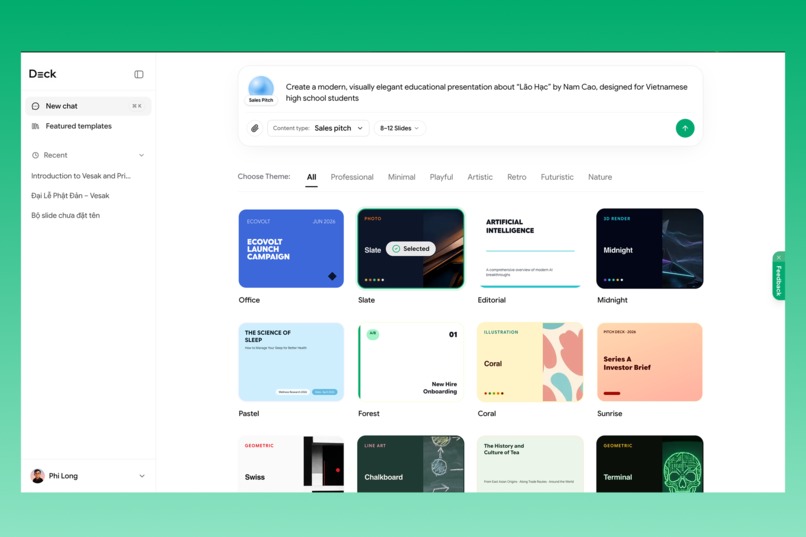Choose the Sunrise theme thumbnail
Image resolution: width=806 pixels, height=537 pixels.
coord(650,362)
